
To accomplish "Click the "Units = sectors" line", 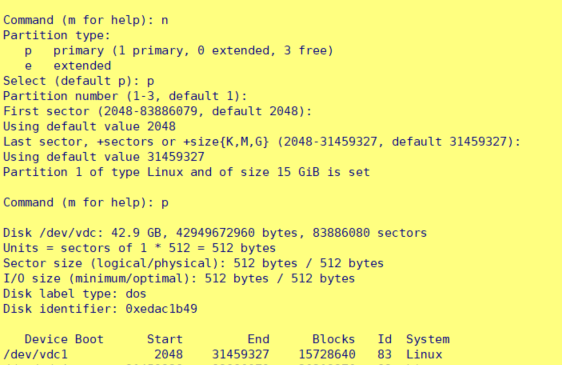I will point(139,248).
